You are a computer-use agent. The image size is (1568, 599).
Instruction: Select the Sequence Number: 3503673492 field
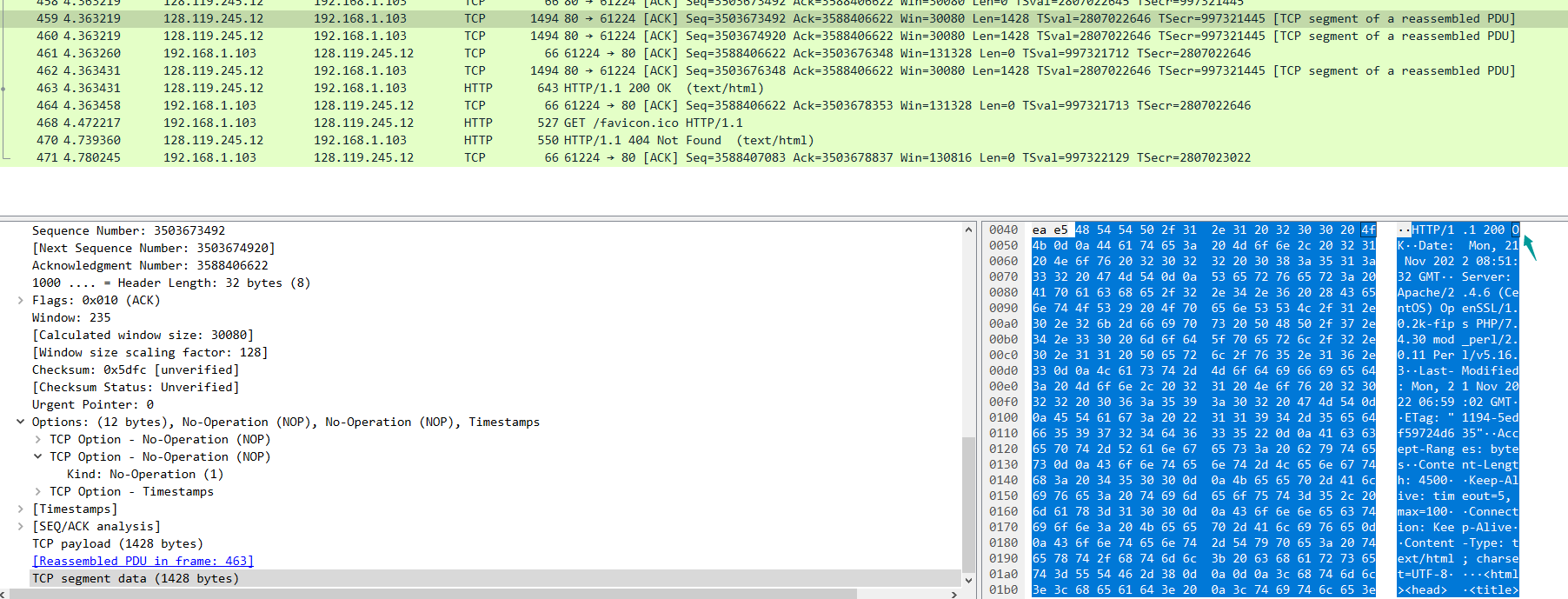click(128, 230)
